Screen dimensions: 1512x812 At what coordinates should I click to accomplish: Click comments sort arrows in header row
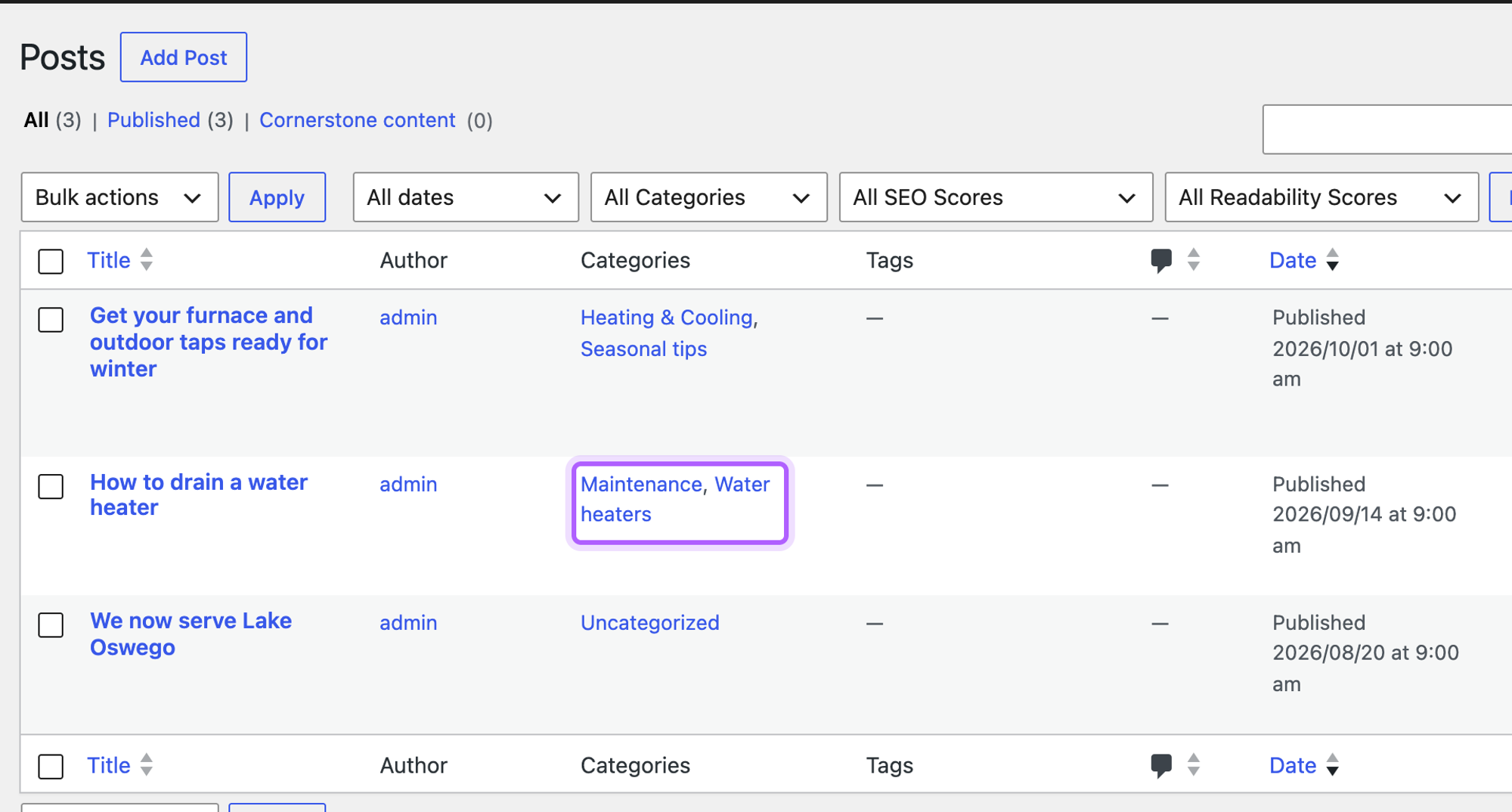[1194, 260]
